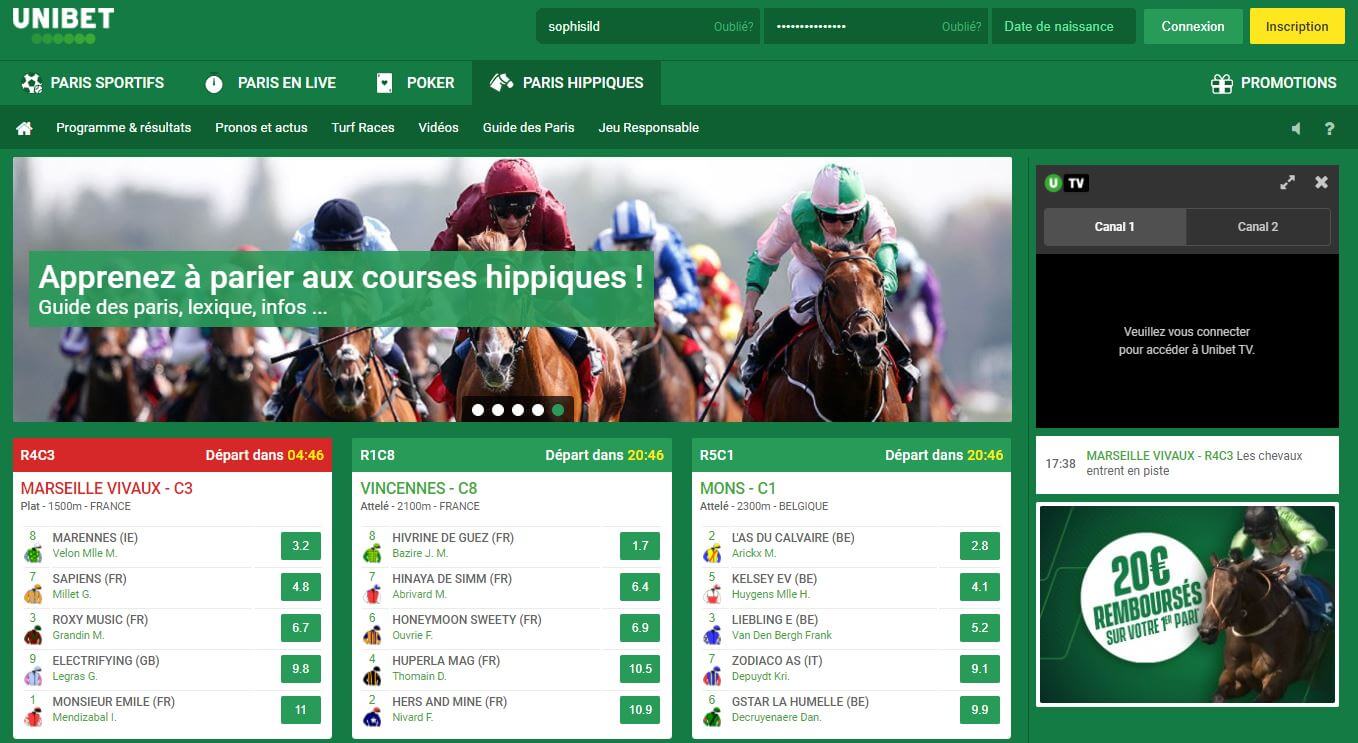Click the jockey silks icon for Hivrine de Guez
Screen dimensions: 1358x743
[373, 553]
